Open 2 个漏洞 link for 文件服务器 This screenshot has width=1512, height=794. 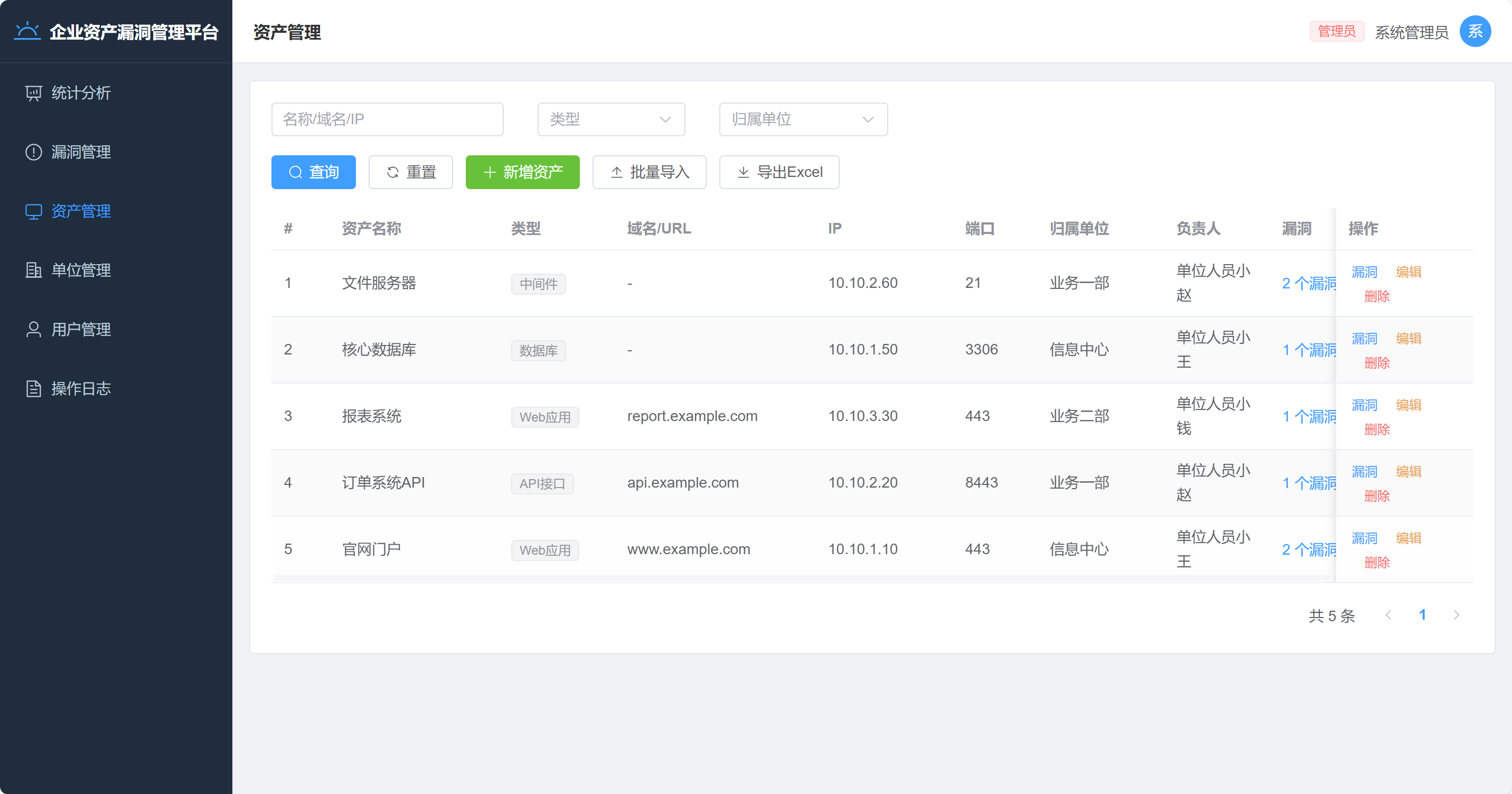click(x=1309, y=284)
